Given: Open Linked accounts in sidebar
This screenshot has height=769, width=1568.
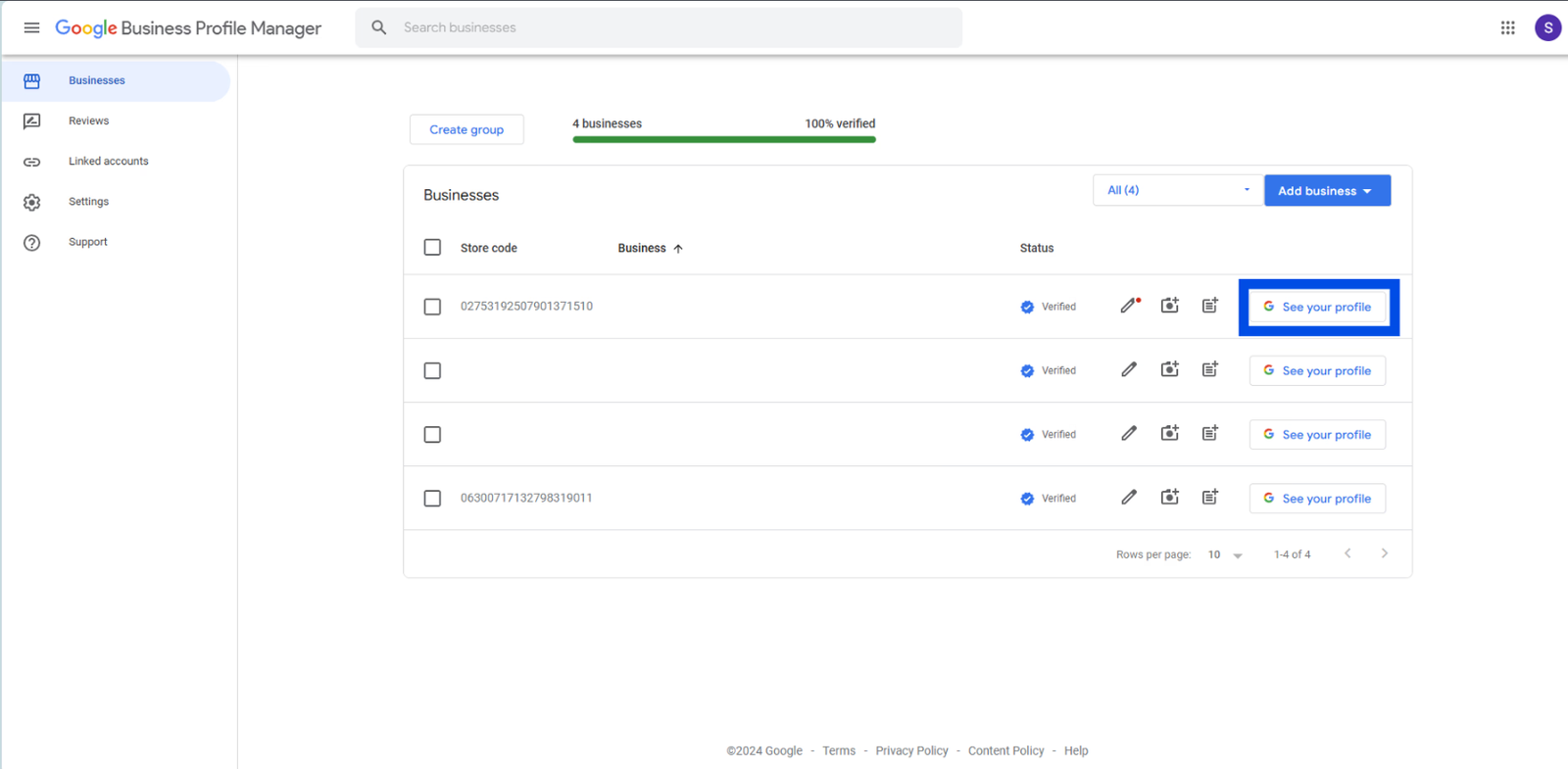Looking at the screenshot, I should click(108, 162).
